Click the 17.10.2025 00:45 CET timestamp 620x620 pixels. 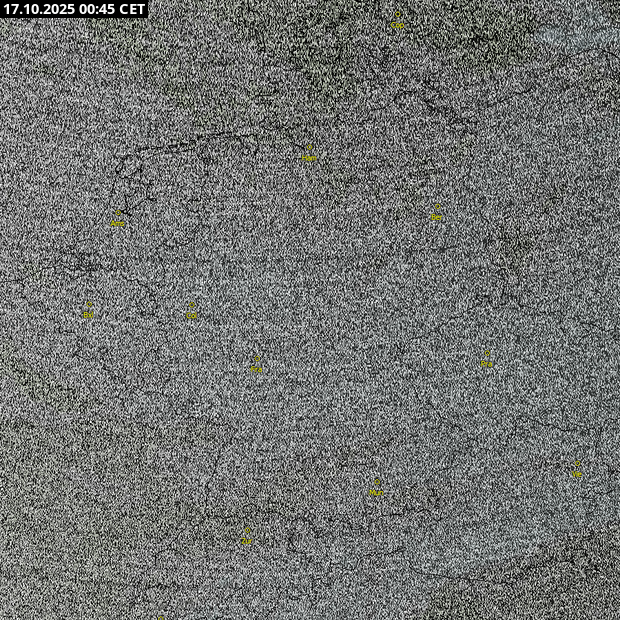point(75,9)
